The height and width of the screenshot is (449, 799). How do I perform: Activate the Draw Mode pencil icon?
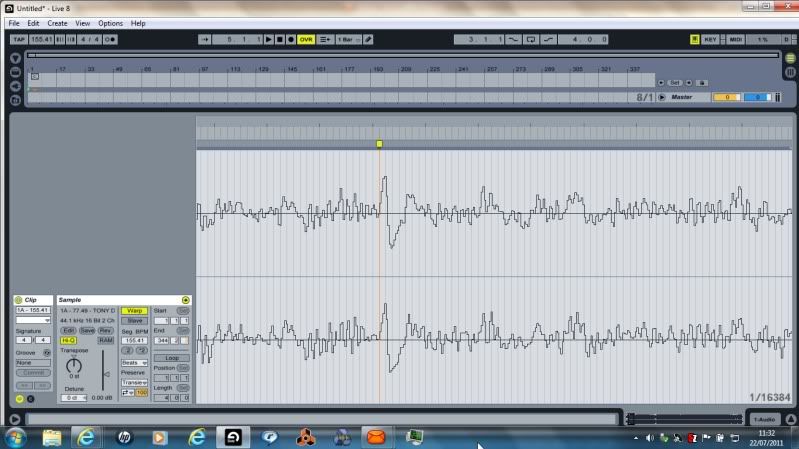point(368,39)
